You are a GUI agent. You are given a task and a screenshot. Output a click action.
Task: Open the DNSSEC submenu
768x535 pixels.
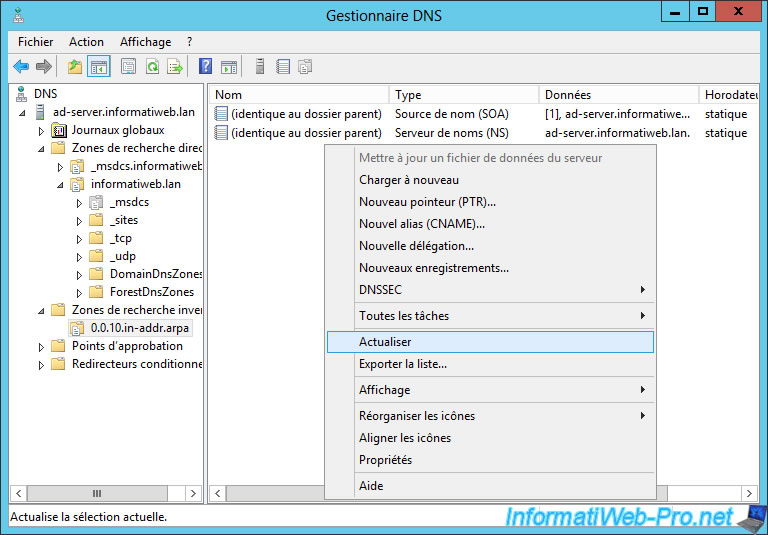point(490,290)
